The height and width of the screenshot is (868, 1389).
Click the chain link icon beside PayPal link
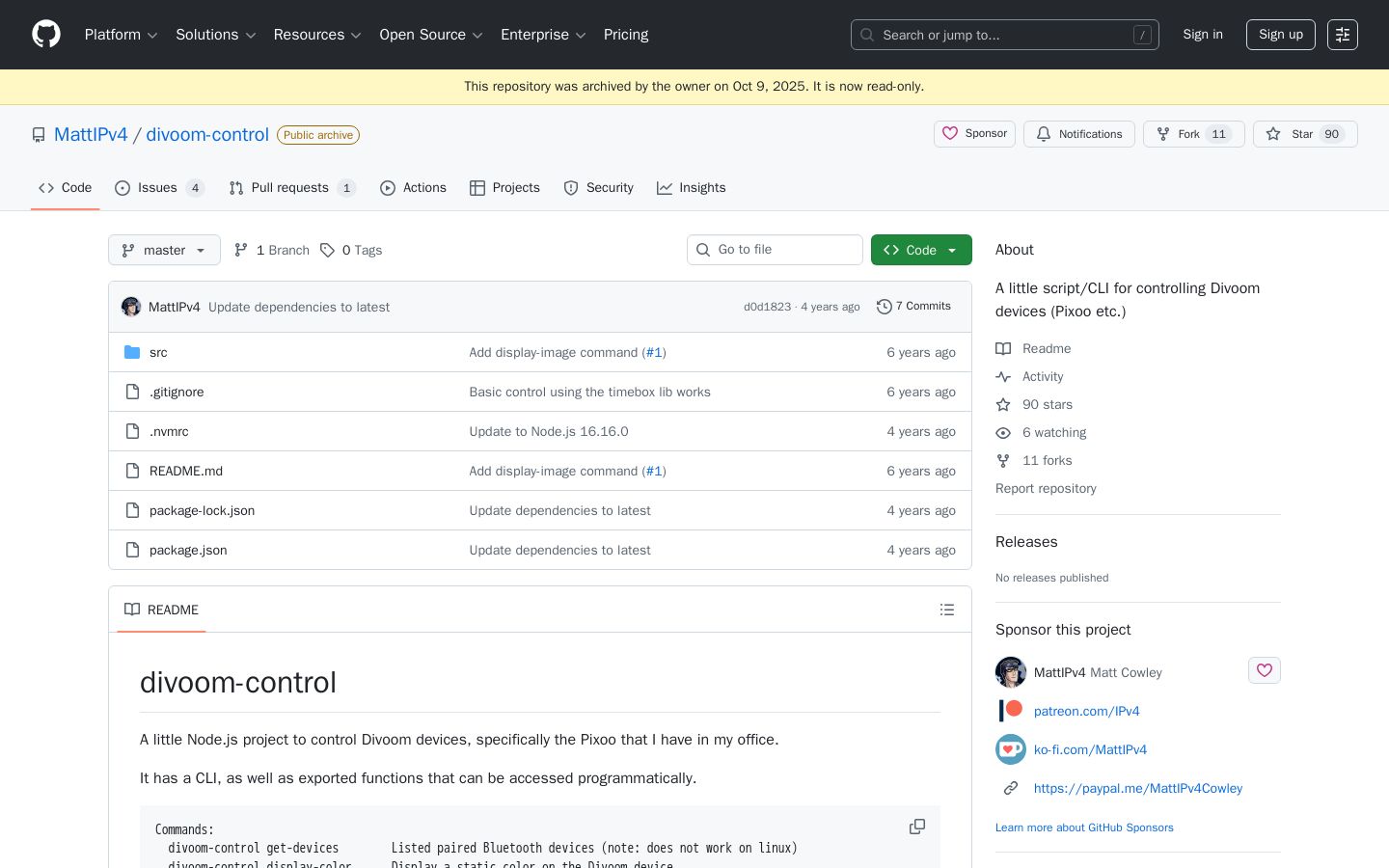(1011, 788)
